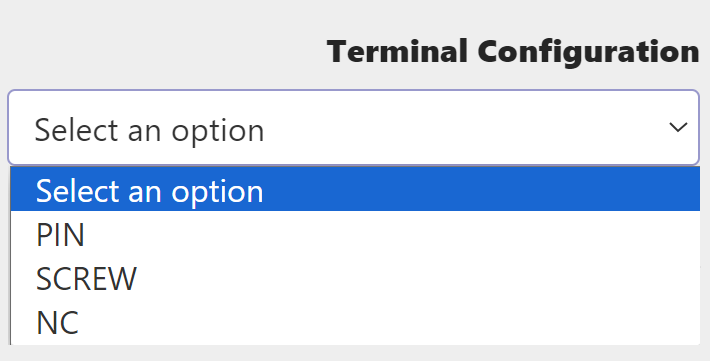The width and height of the screenshot is (710, 361).
Task: Set terminal configuration to NC
Action: click(x=355, y=322)
